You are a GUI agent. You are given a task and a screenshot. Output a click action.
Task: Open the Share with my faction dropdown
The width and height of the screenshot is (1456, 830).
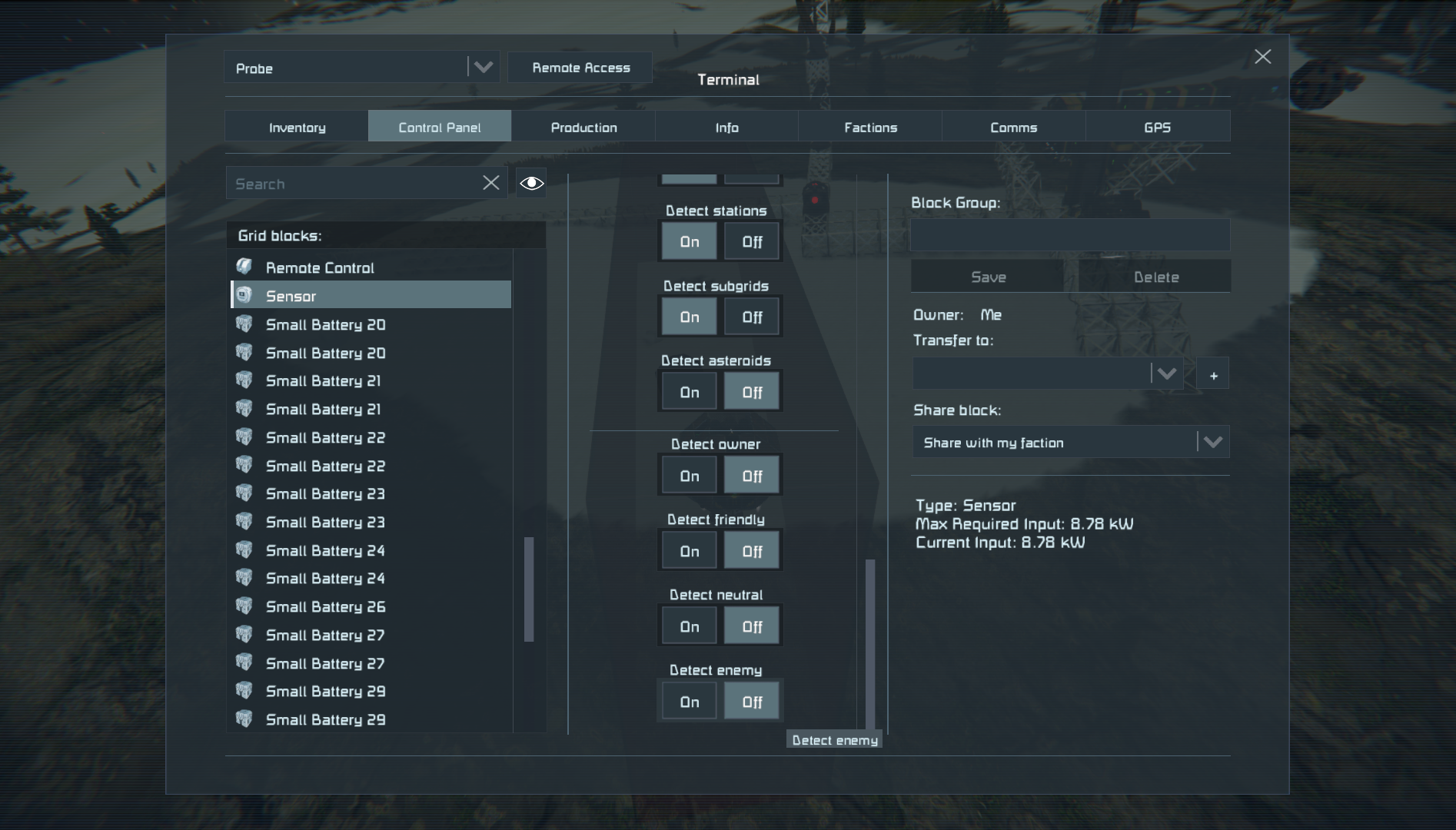(1212, 443)
